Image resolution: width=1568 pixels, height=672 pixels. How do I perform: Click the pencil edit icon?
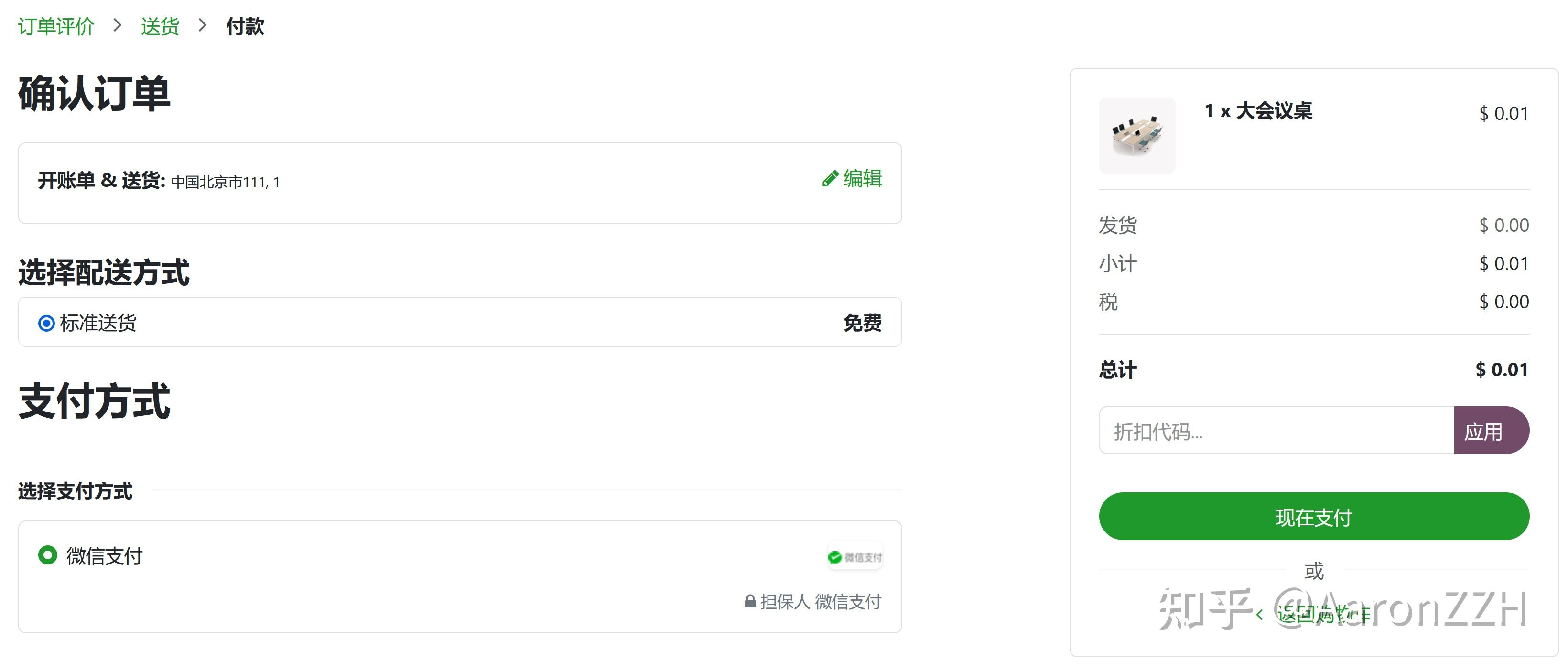pos(830,179)
